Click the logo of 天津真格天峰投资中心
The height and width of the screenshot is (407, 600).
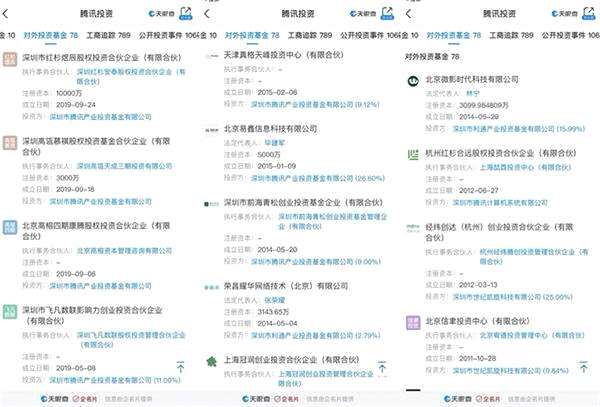(212, 56)
